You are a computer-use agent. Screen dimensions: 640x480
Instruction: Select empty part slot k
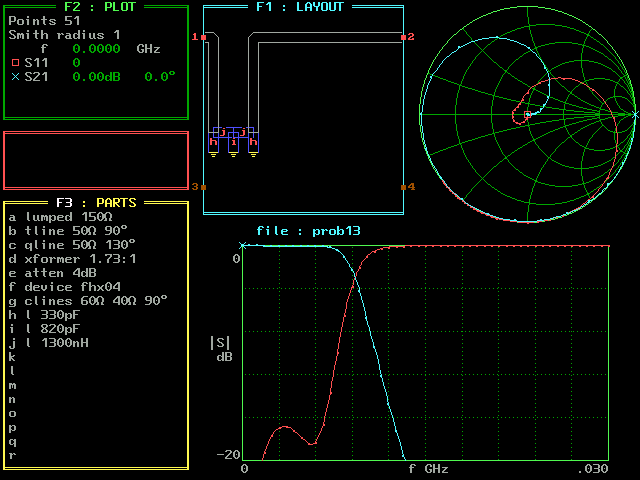pos(12,357)
